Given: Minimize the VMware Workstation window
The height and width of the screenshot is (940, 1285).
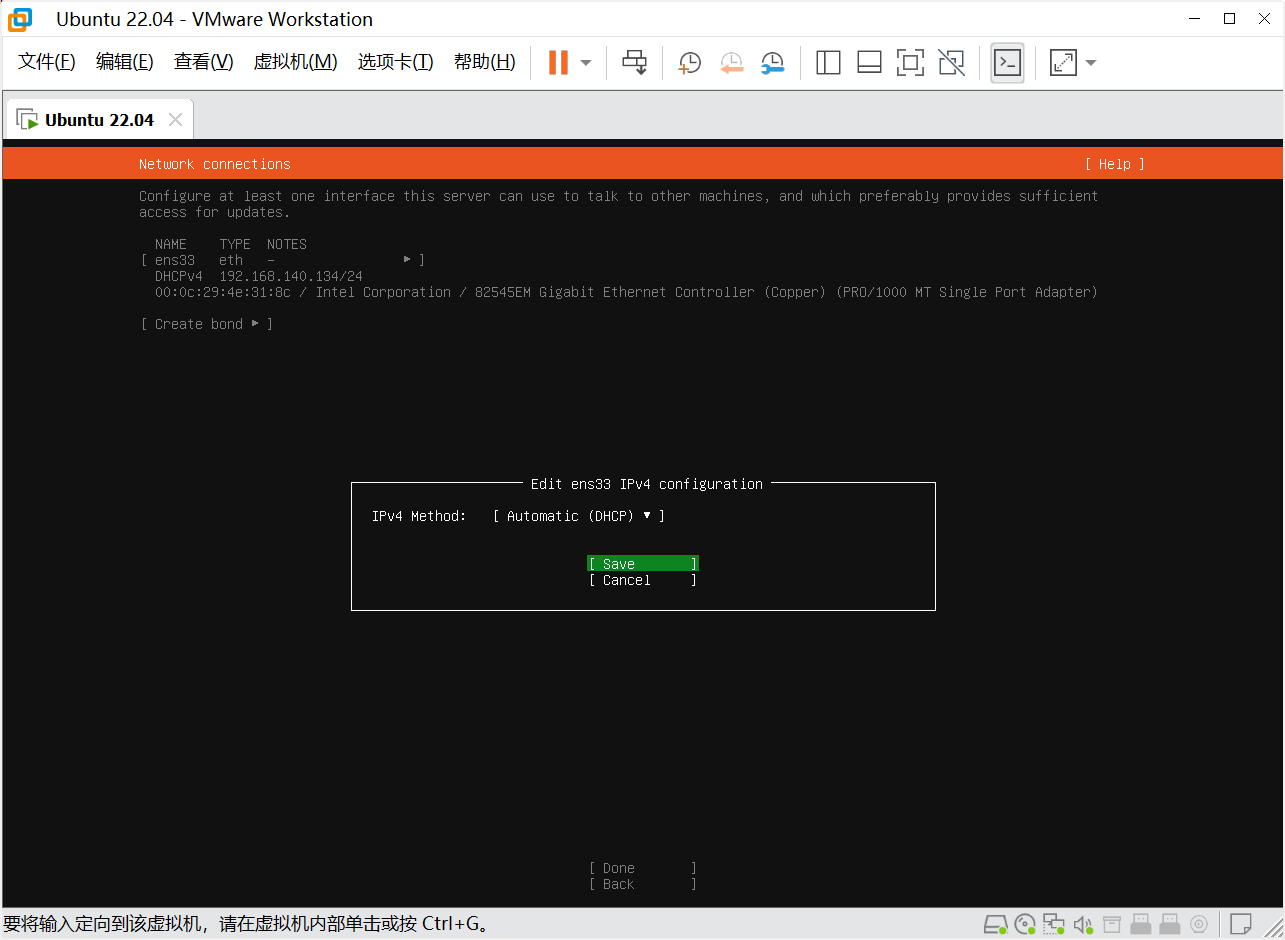Looking at the screenshot, I should point(1193,18).
